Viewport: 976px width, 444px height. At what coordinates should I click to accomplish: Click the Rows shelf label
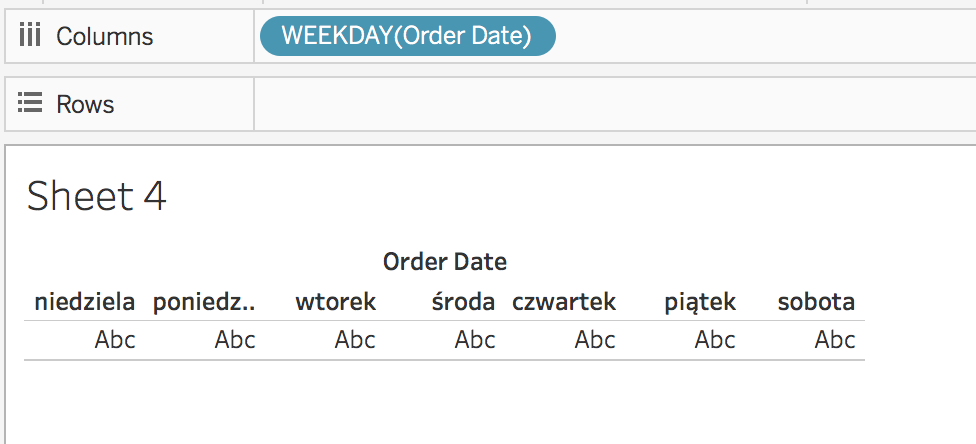[85, 103]
